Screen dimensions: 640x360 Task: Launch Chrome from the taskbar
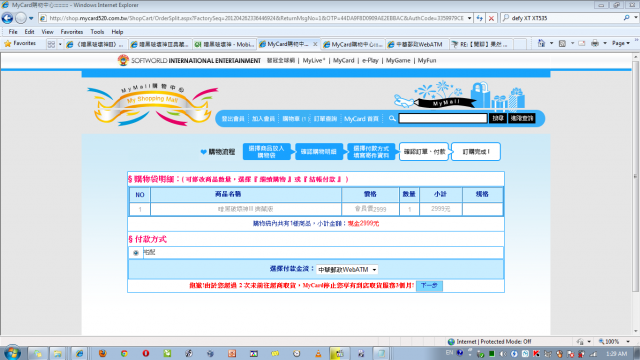pos(124,353)
